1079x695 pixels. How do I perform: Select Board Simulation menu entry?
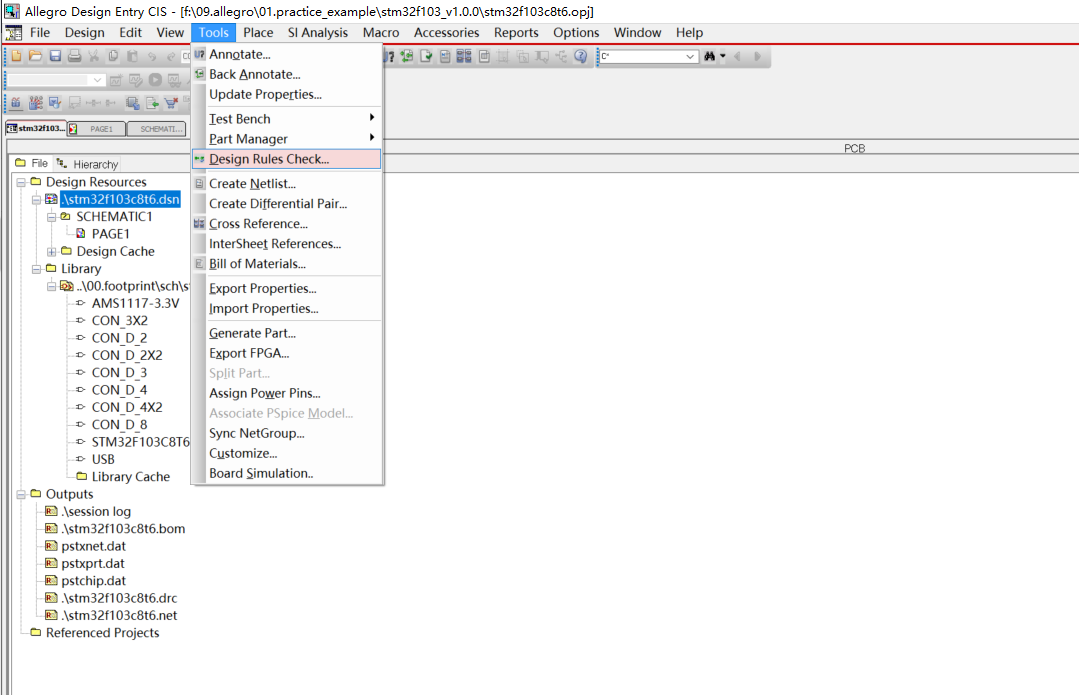click(x=286, y=473)
